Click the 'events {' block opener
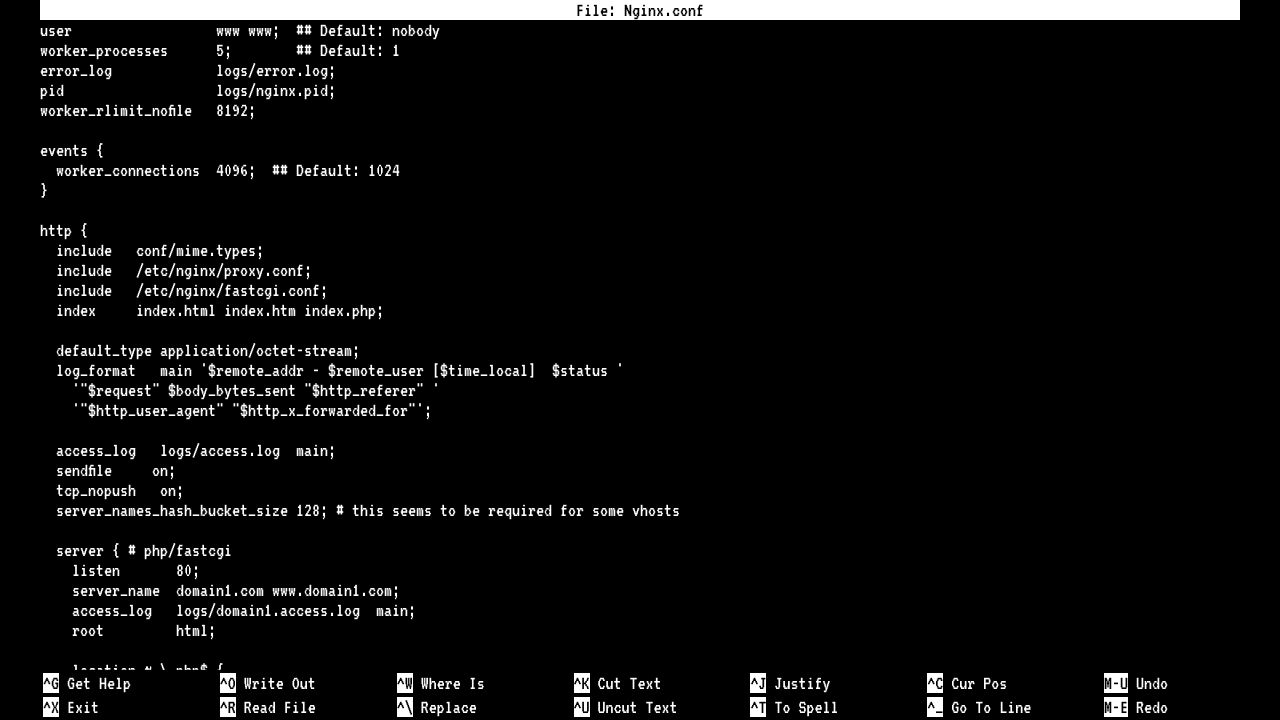The image size is (1280, 720). tap(72, 151)
